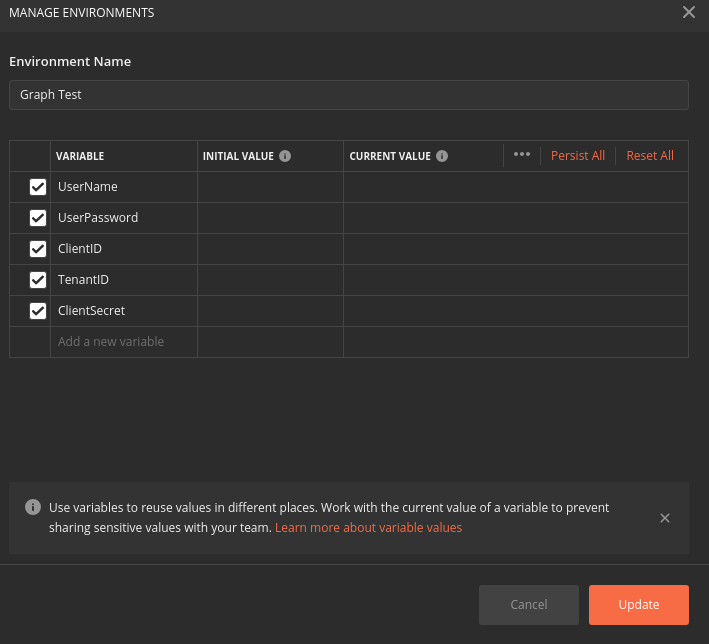Click the Current Value info icon
709x644 pixels.
pyautogui.click(x=442, y=156)
